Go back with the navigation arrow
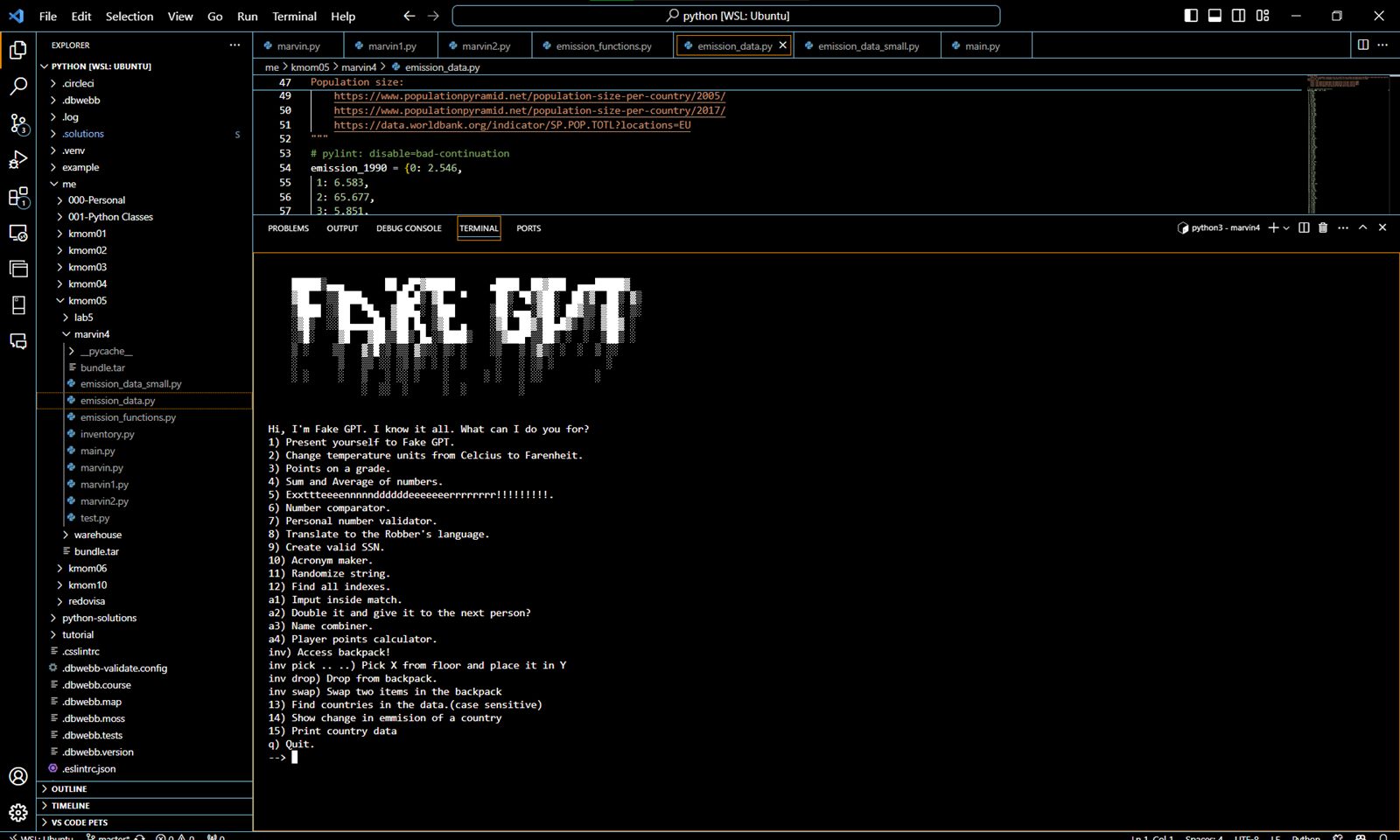Image resolution: width=1400 pixels, height=840 pixels. [409, 16]
